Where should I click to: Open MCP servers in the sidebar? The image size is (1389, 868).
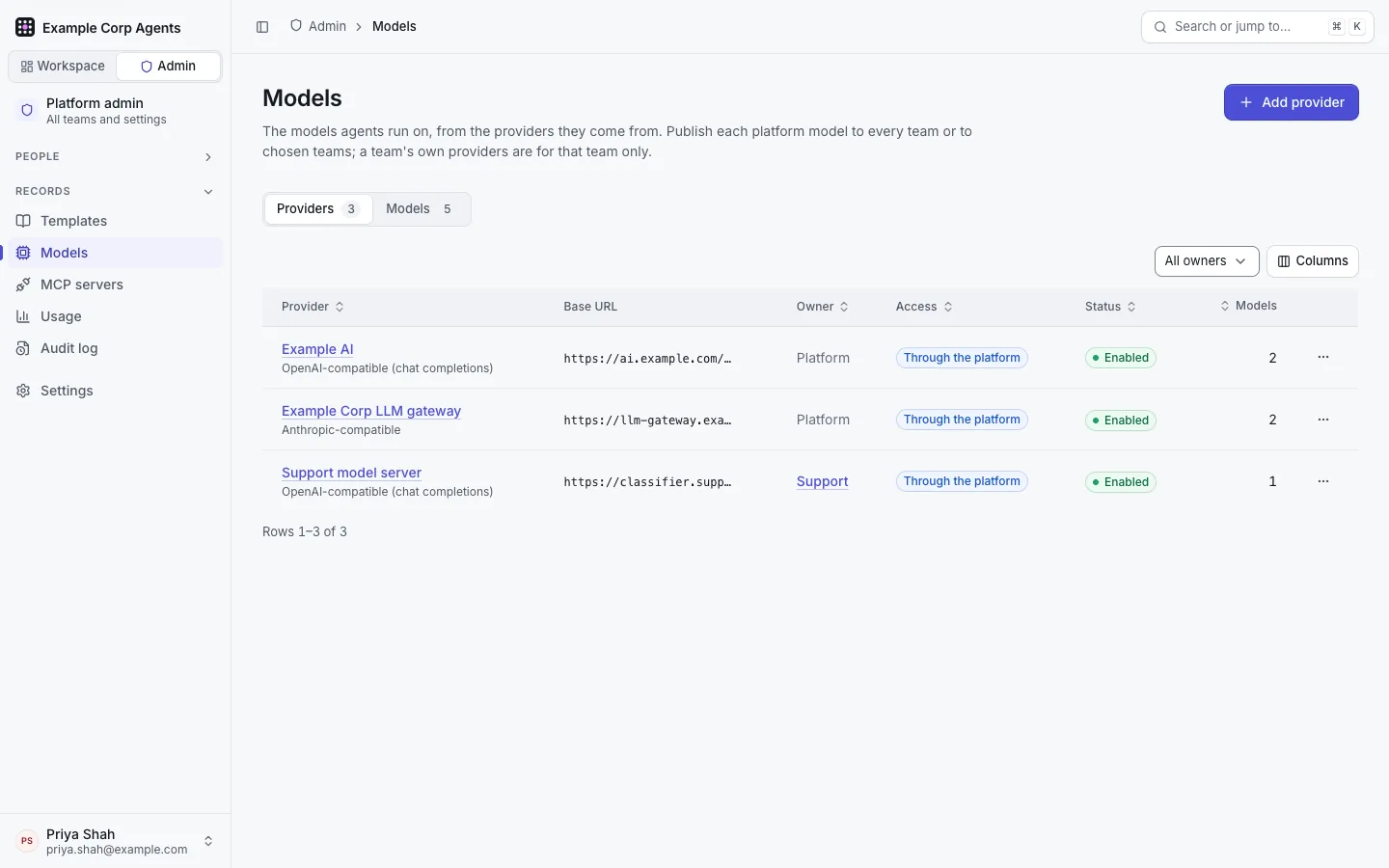click(x=115, y=285)
